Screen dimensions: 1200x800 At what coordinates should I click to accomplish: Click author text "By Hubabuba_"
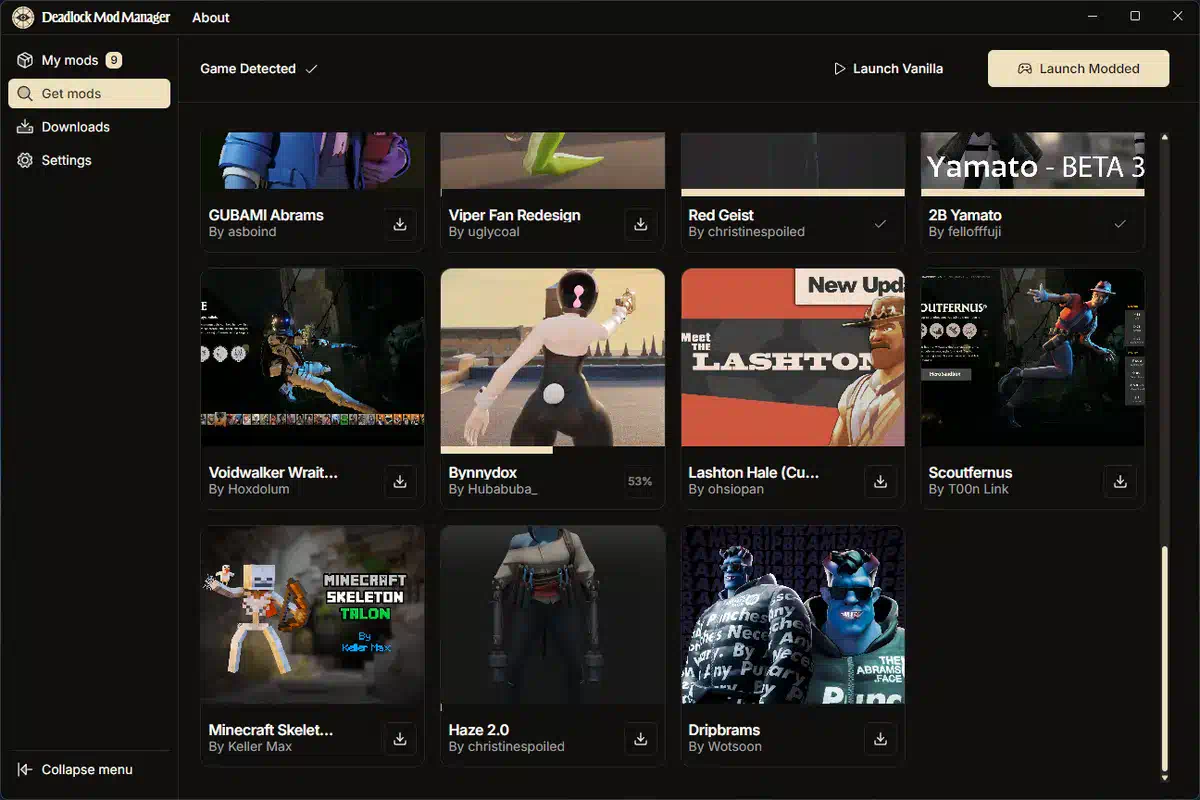(x=493, y=489)
